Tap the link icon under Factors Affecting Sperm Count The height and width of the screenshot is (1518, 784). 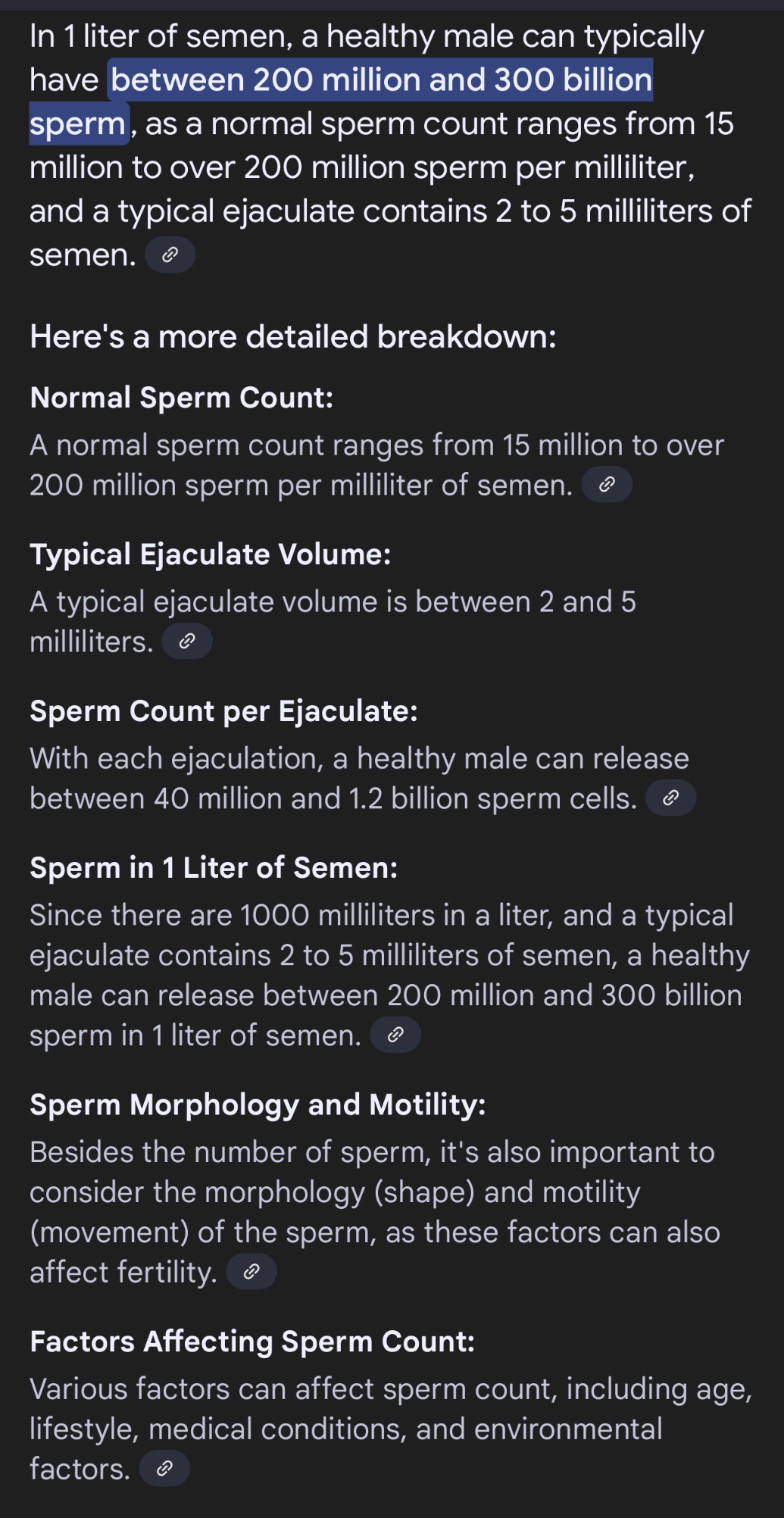pyautogui.click(x=164, y=1469)
